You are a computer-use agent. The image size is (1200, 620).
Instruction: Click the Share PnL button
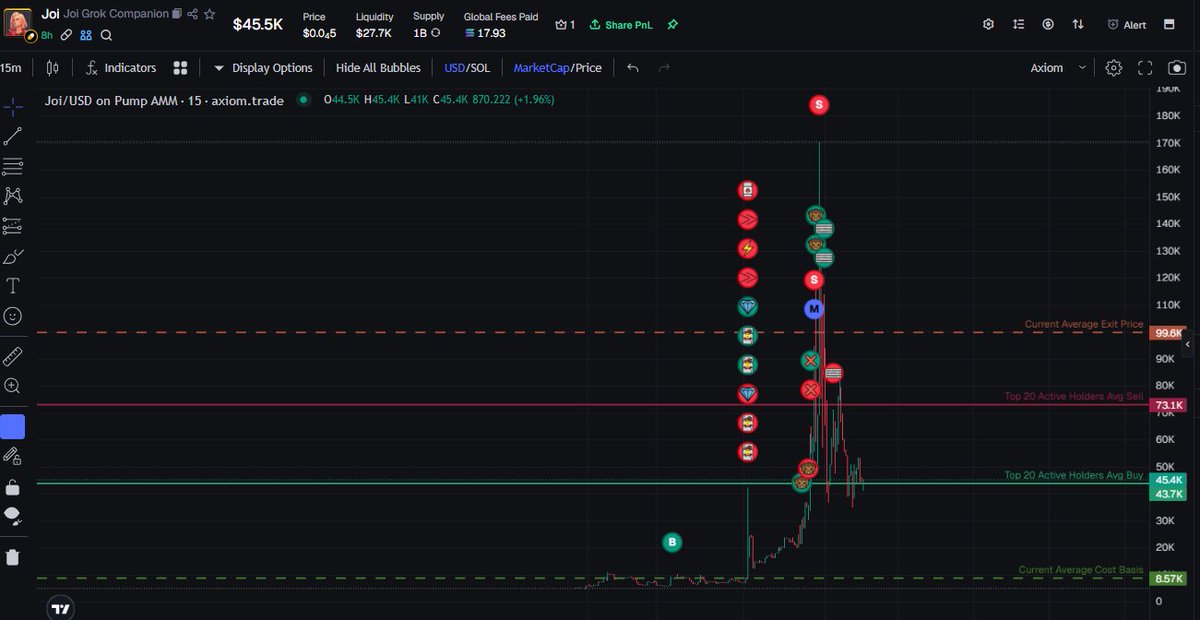(621, 24)
